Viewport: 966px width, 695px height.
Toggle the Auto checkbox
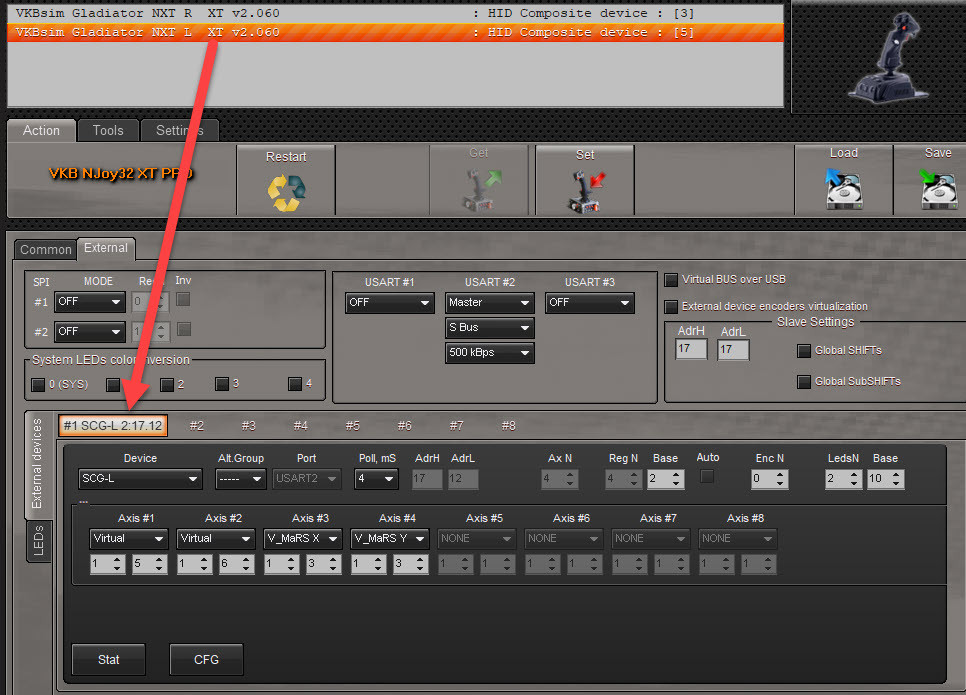pyautogui.click(x=707, y=476)
